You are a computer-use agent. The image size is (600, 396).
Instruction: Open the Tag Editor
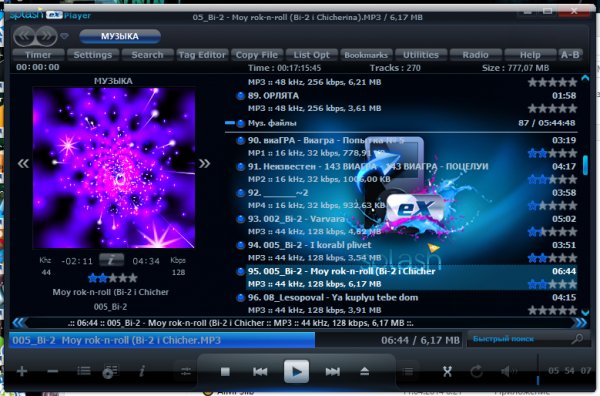pos(202,55)
